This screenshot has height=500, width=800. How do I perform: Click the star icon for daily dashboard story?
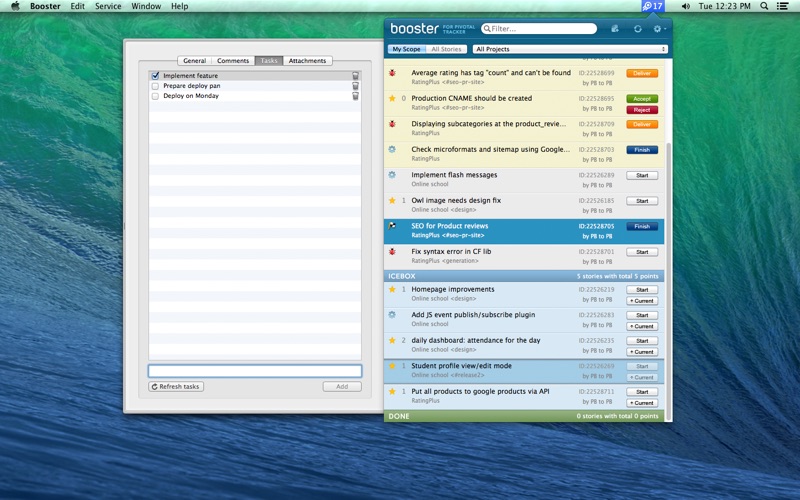[x=392, y=340]
